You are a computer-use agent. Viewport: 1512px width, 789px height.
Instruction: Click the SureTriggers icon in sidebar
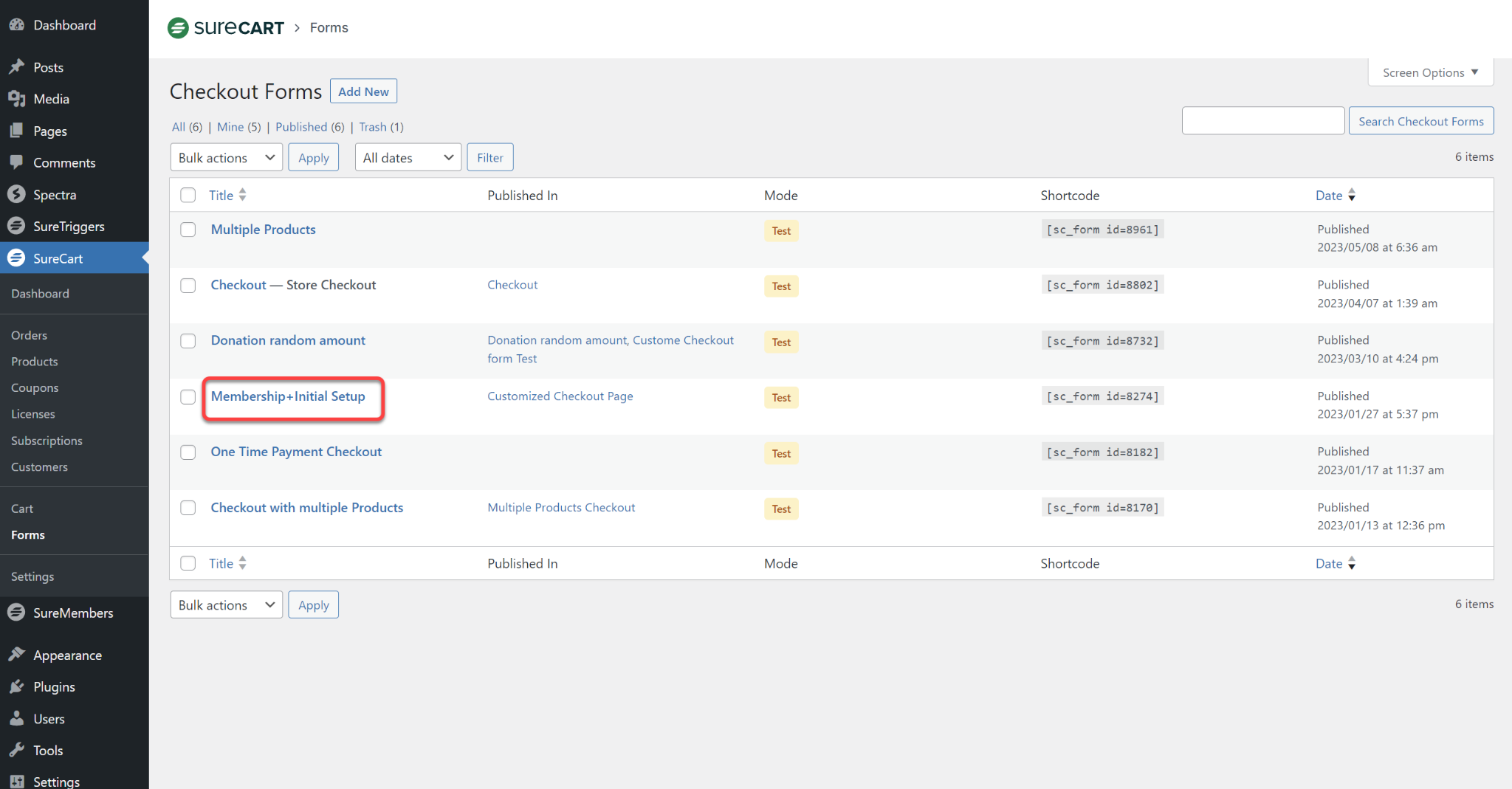(x=17, y=226)
